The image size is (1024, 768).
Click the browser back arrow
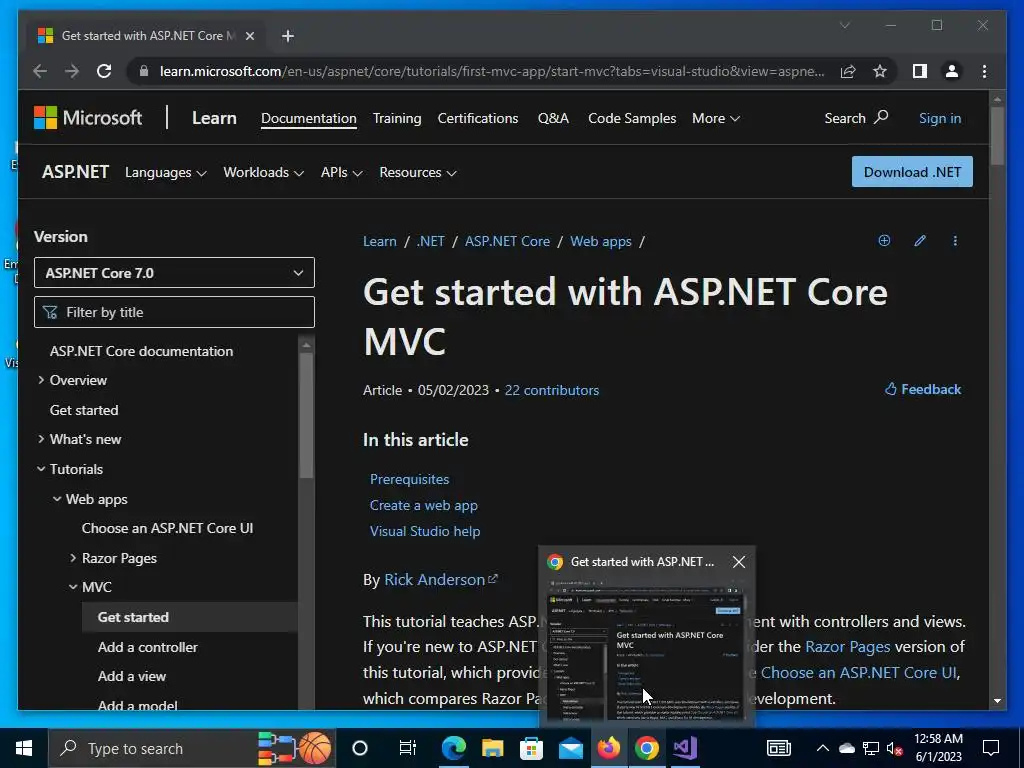tap(40, 71)
